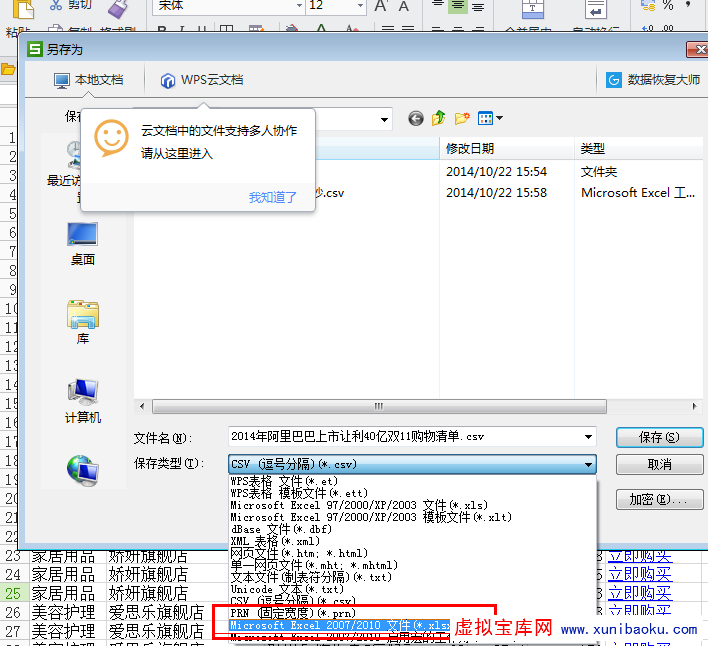
Task: Go up one folder level
Action: [439, 119]
